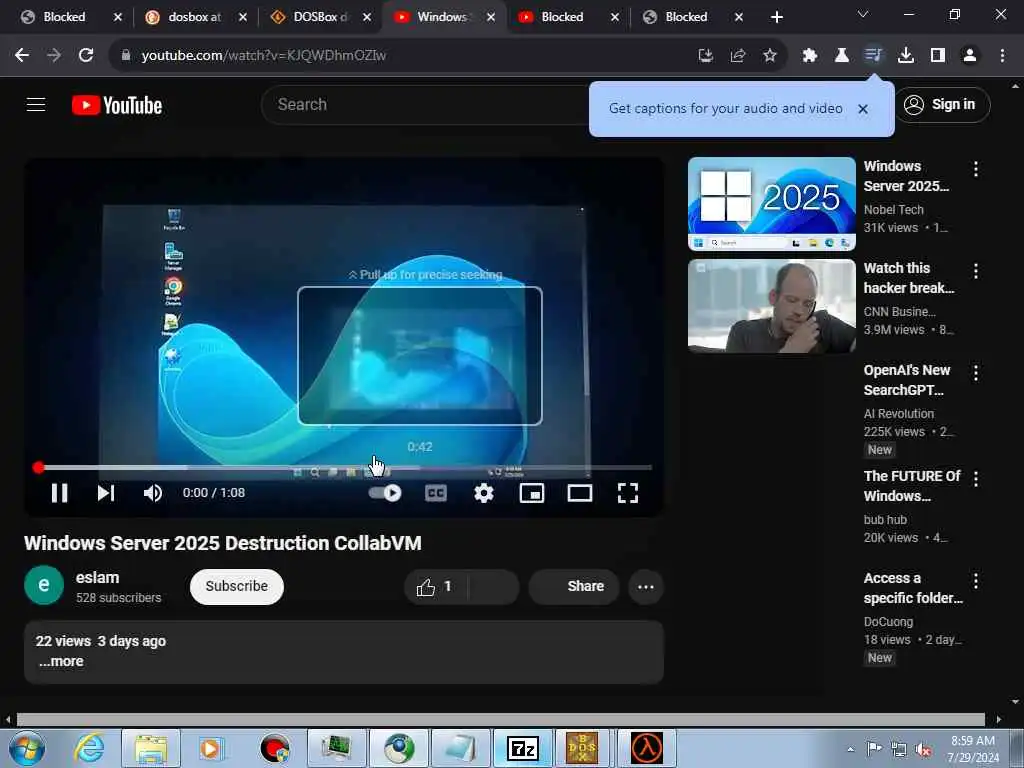
Task: Pause the video with the pause button
Action: [x=59, y=493]
